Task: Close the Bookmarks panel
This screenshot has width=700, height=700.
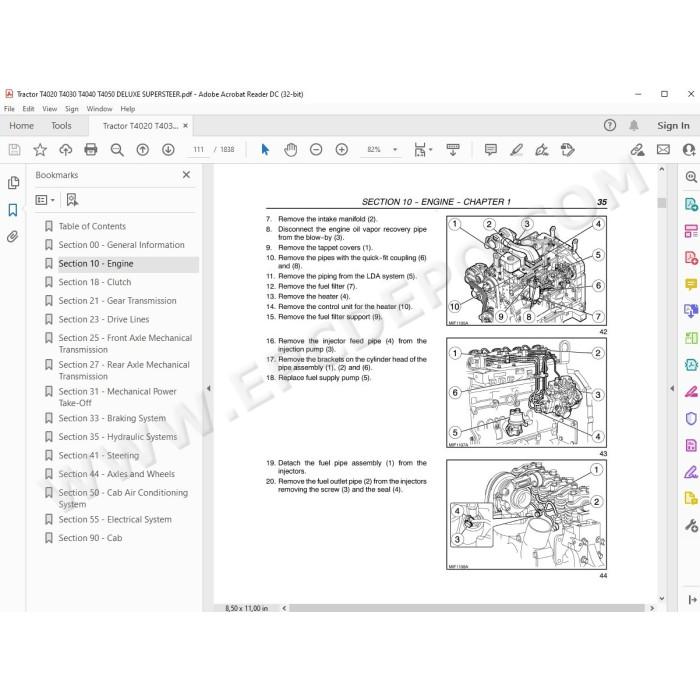Action: tap(187, 175)
